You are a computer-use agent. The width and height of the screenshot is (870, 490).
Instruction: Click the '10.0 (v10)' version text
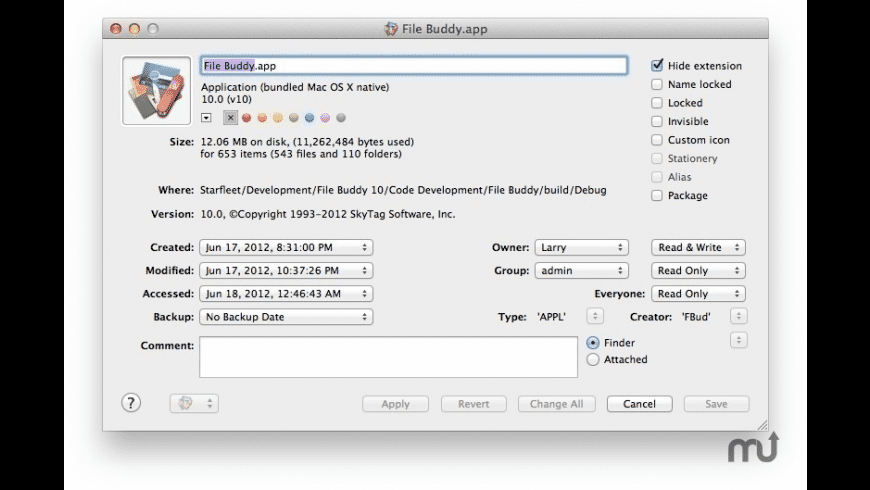(226, 99)
